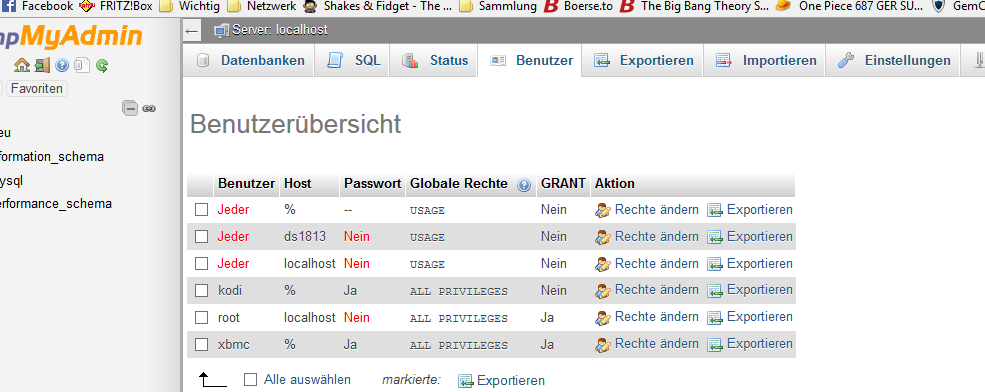Open the FRITZ!Box bookmark
The height and width of the screenshot is (392, 985).
[x=115, y=7]
